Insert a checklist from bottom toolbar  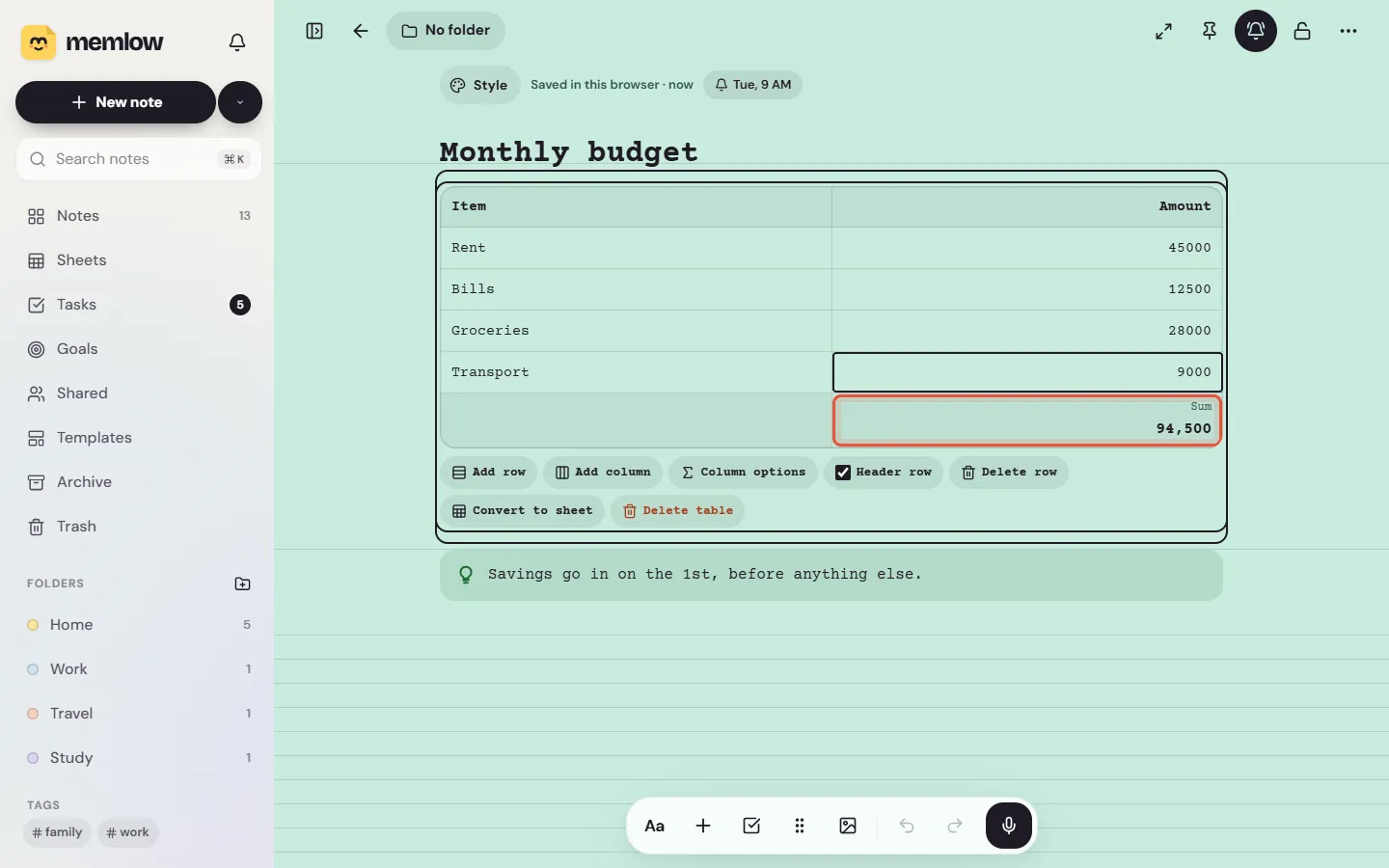[751, 826]
